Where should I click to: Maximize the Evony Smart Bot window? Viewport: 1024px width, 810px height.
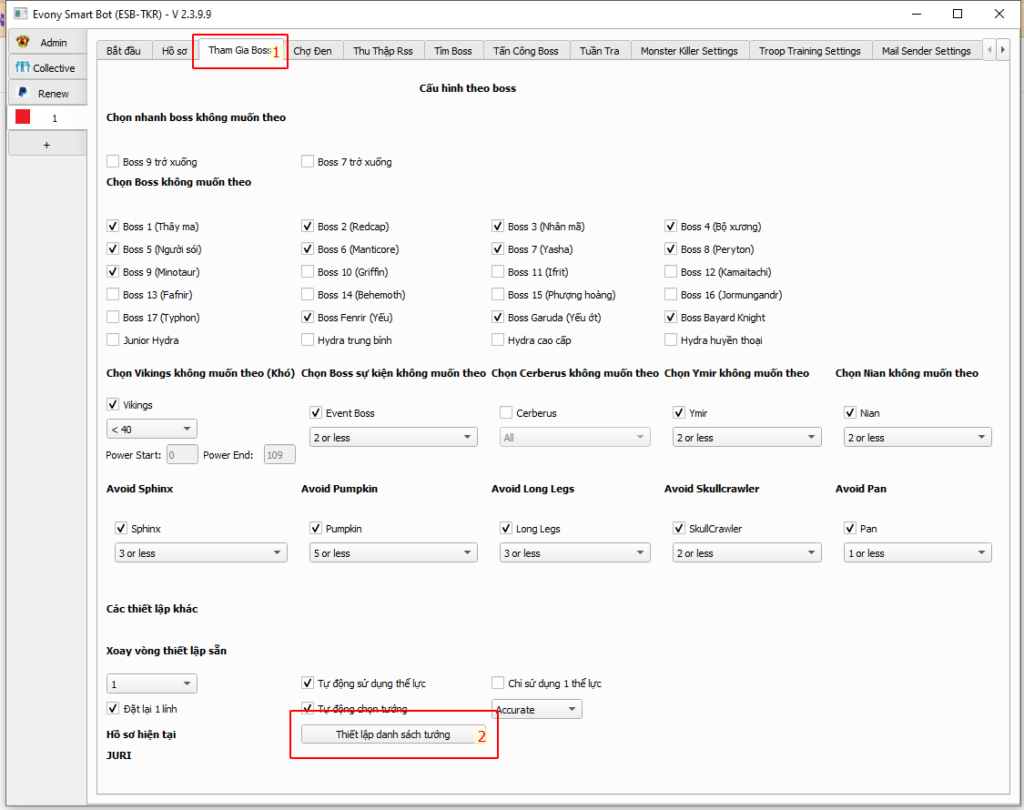coord(957,14)
